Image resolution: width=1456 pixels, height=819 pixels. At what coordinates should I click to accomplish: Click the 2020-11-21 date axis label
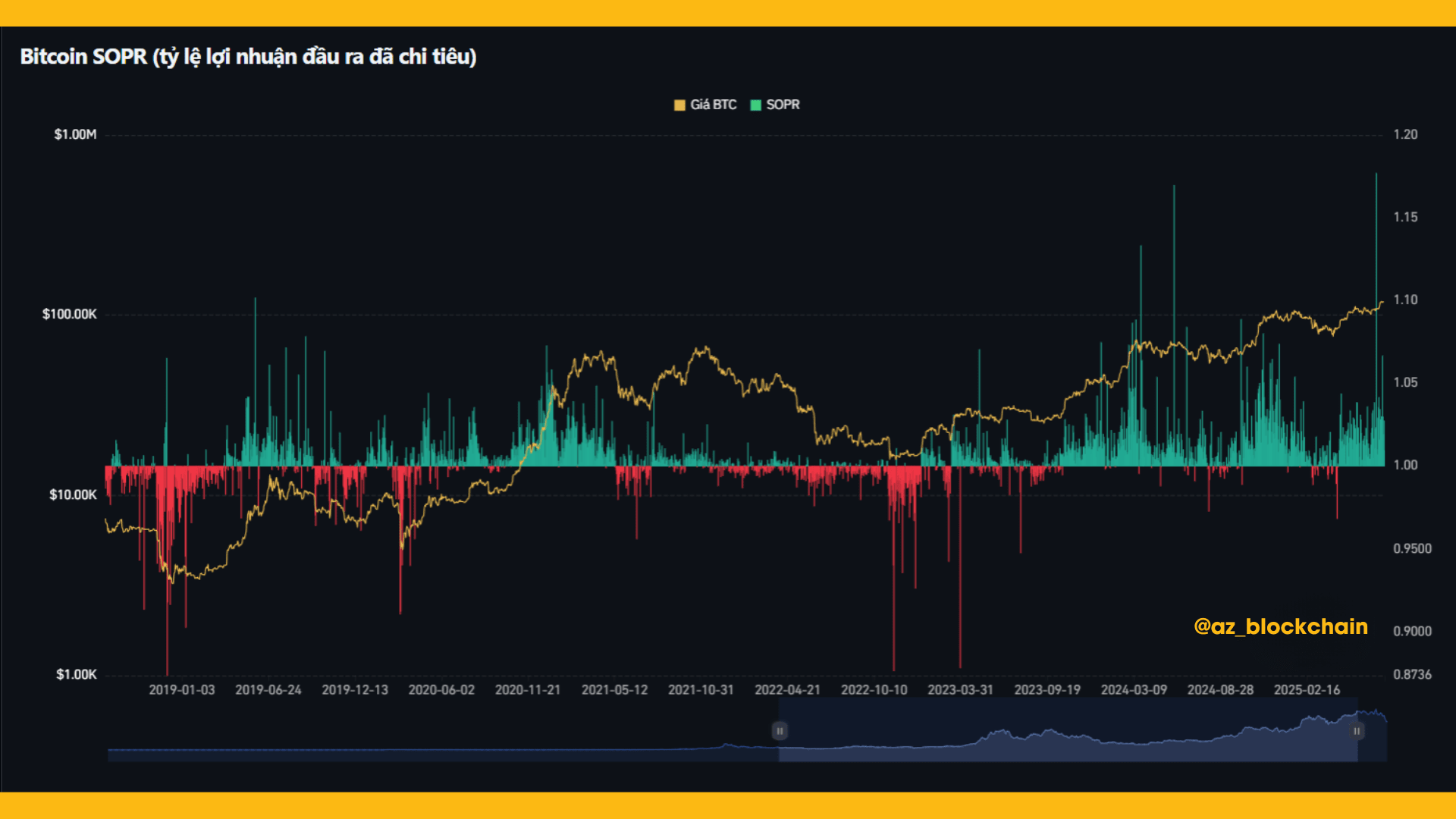pos(528,690)
